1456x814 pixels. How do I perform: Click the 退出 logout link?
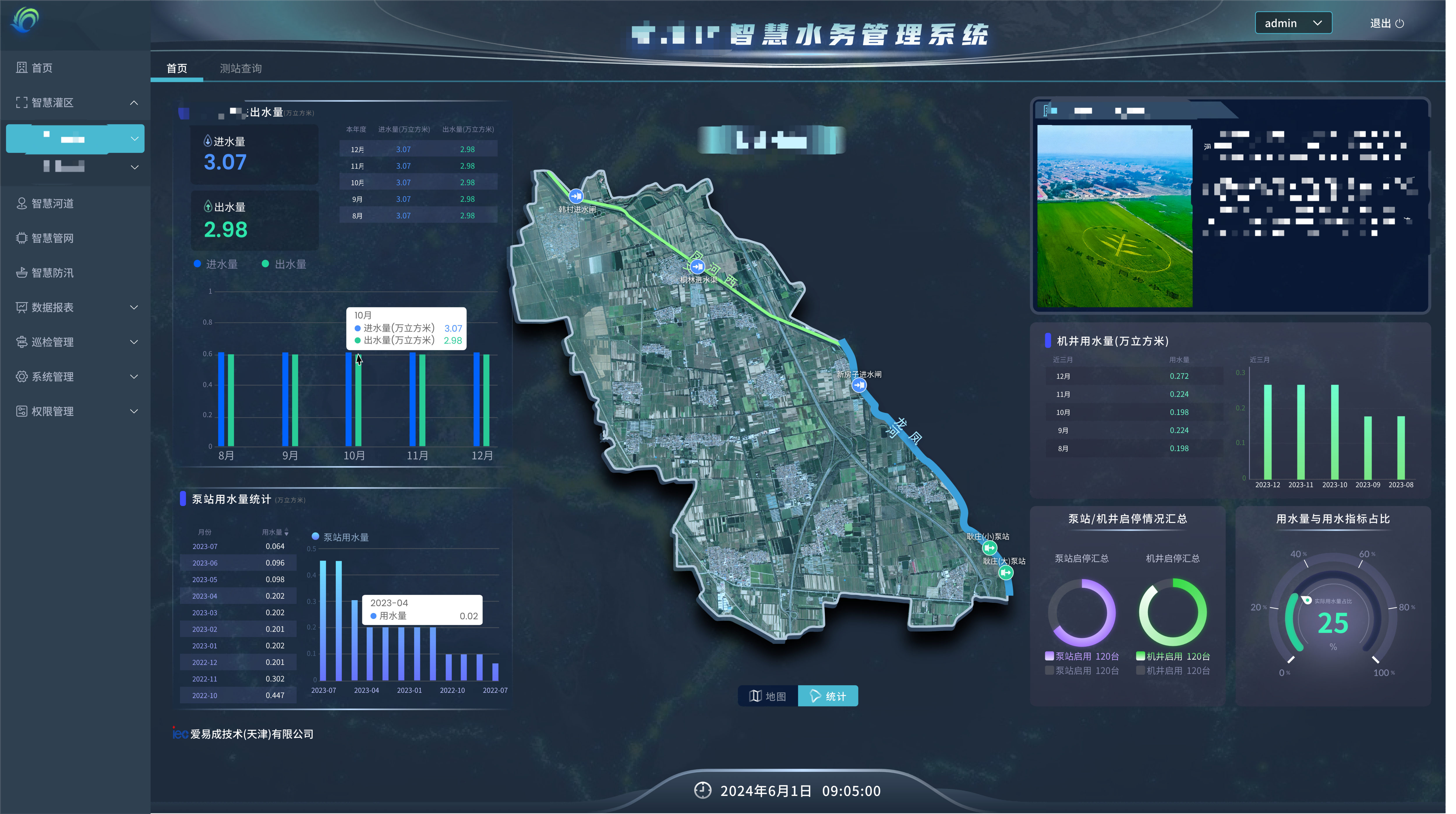tap(1387, 23)
